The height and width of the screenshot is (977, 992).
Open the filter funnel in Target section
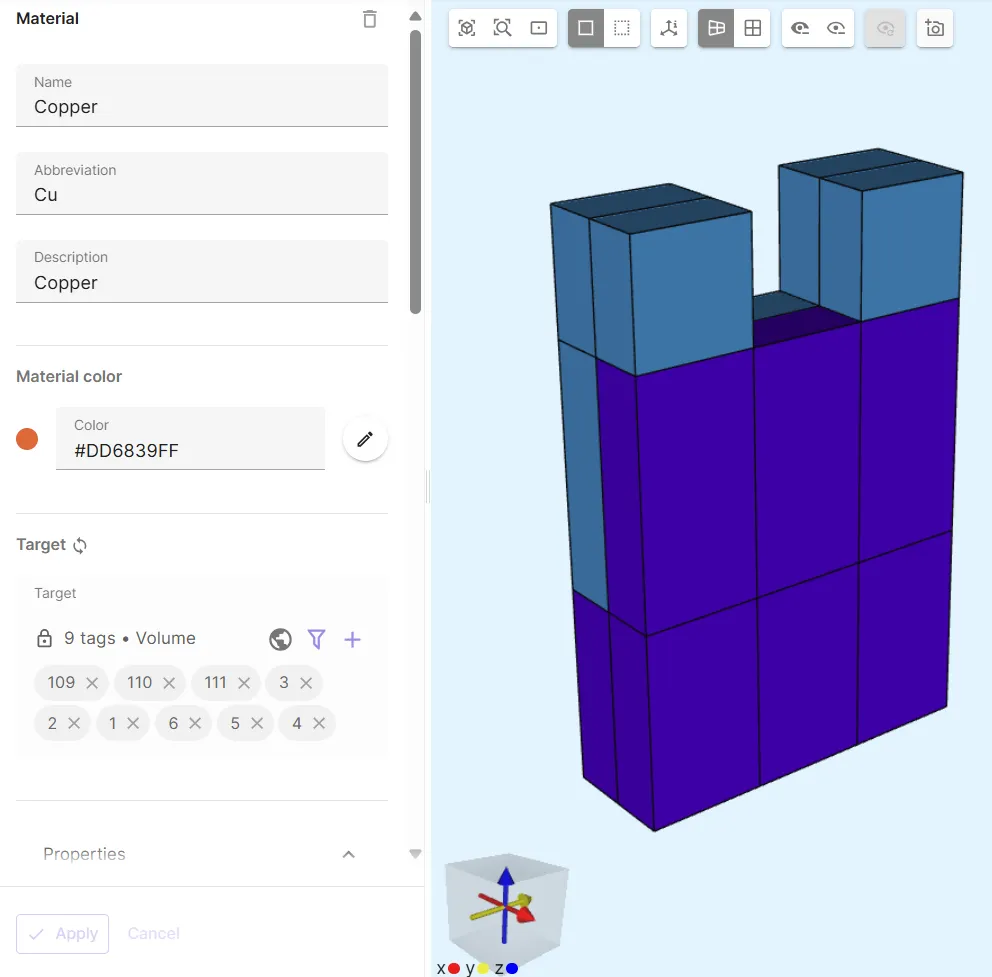(x=317, y=639)
